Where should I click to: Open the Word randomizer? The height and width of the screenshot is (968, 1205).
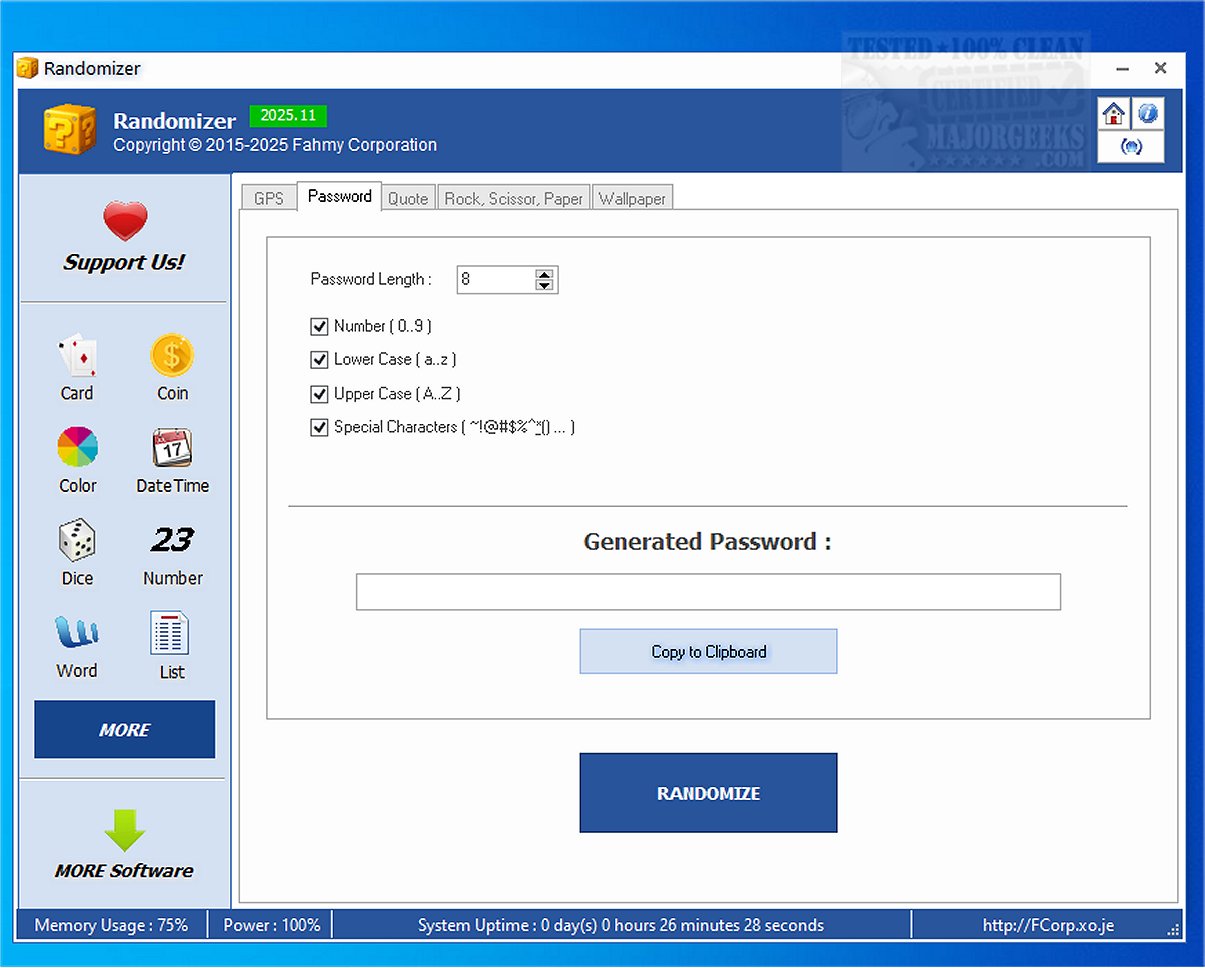pyautogui.click(x=77, y=646)
